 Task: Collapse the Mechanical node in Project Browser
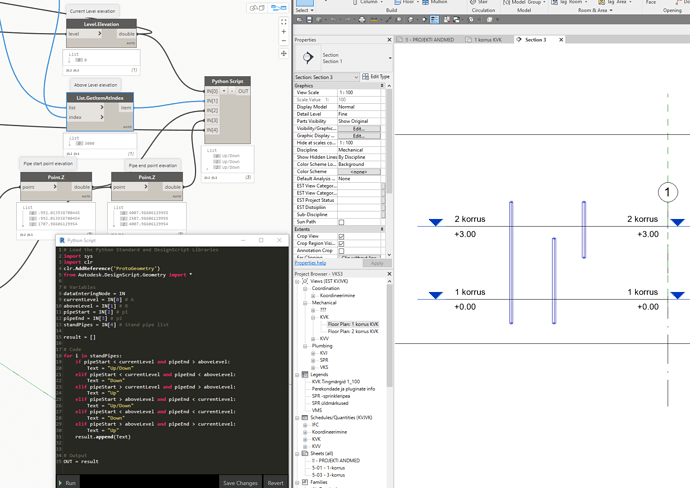(x=305, y=303)
